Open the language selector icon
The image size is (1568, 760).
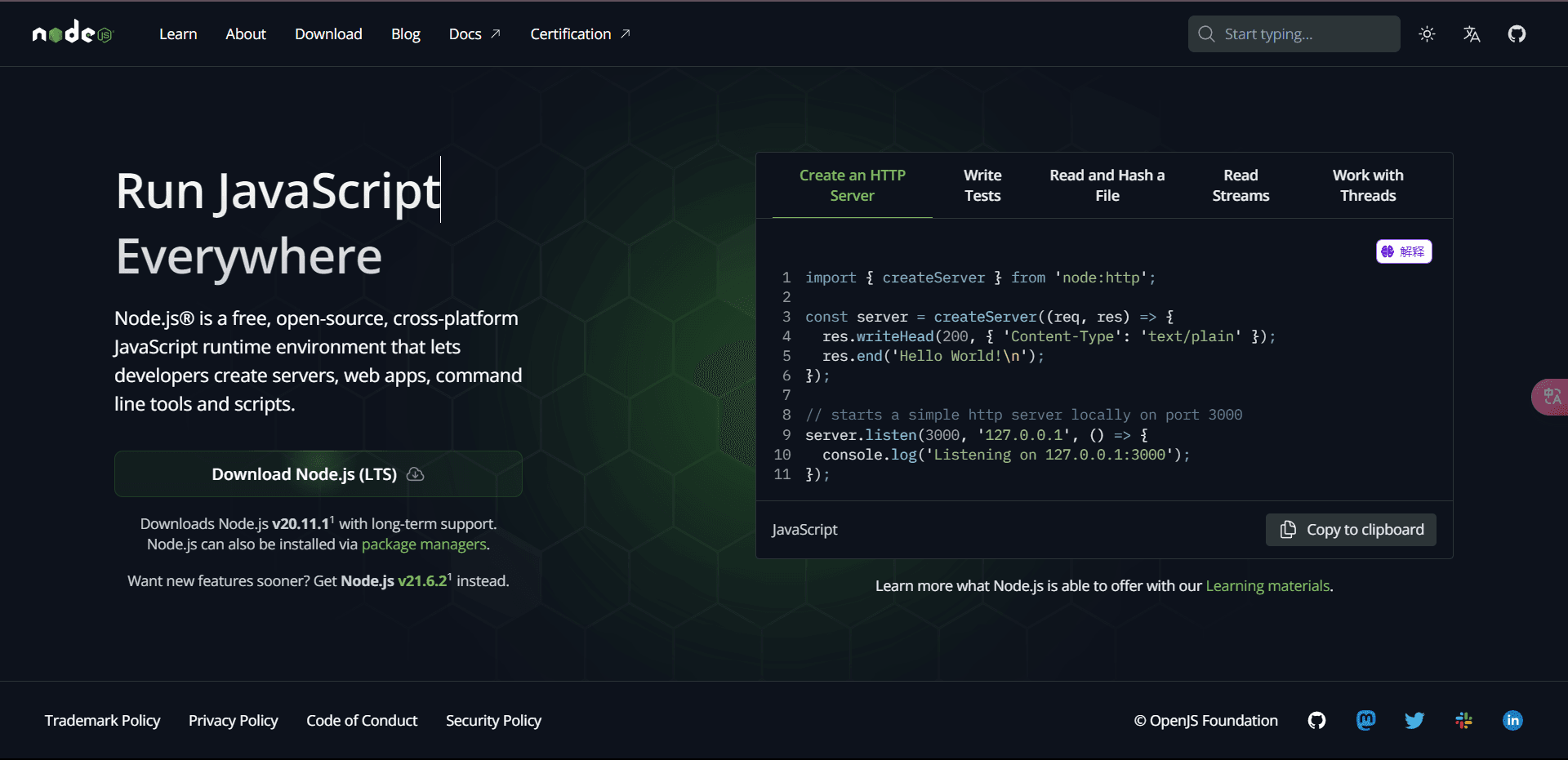point(1472,34)
